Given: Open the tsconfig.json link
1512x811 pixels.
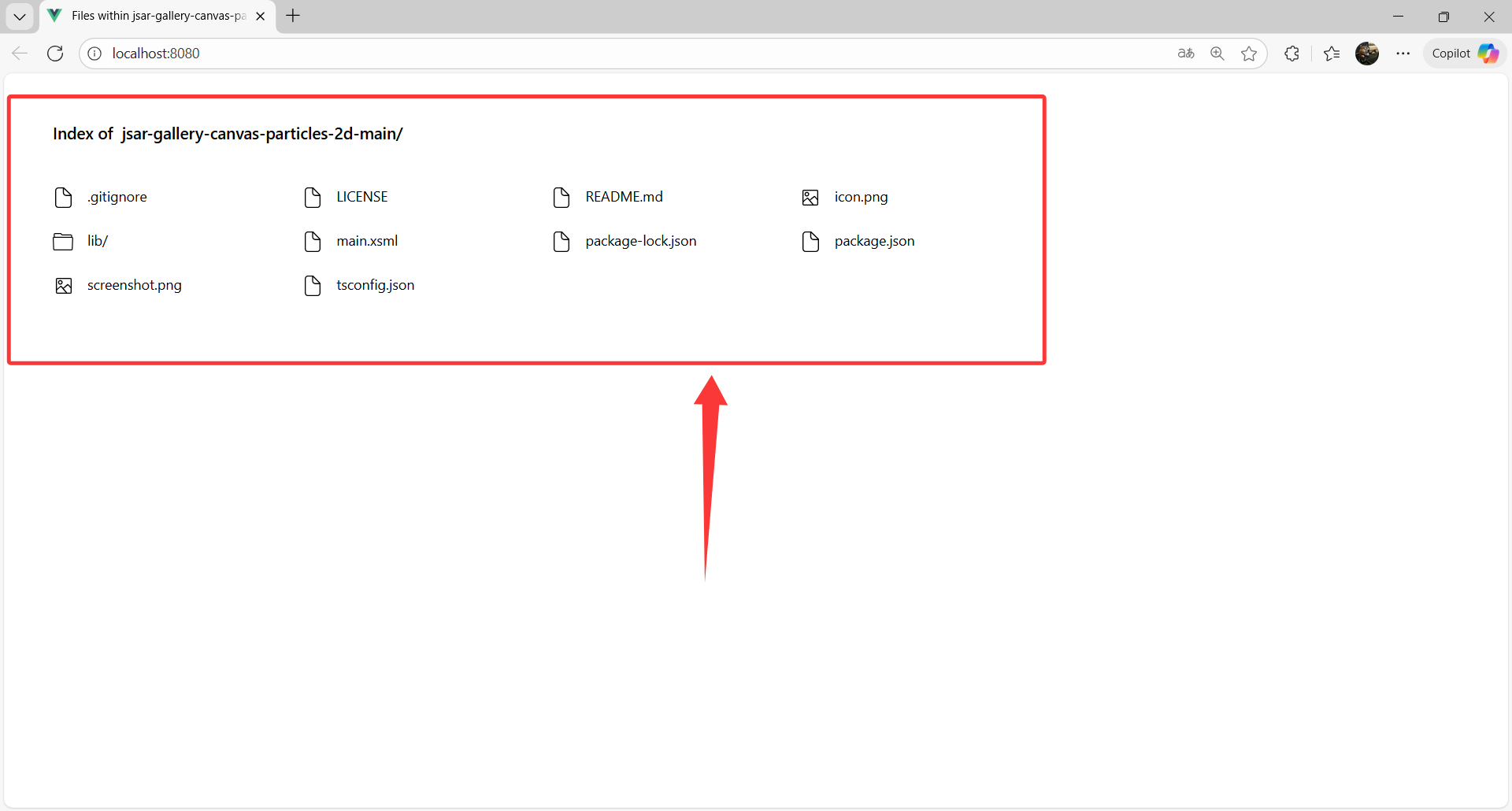Looking at the screenshot, I should coord(375,285).
